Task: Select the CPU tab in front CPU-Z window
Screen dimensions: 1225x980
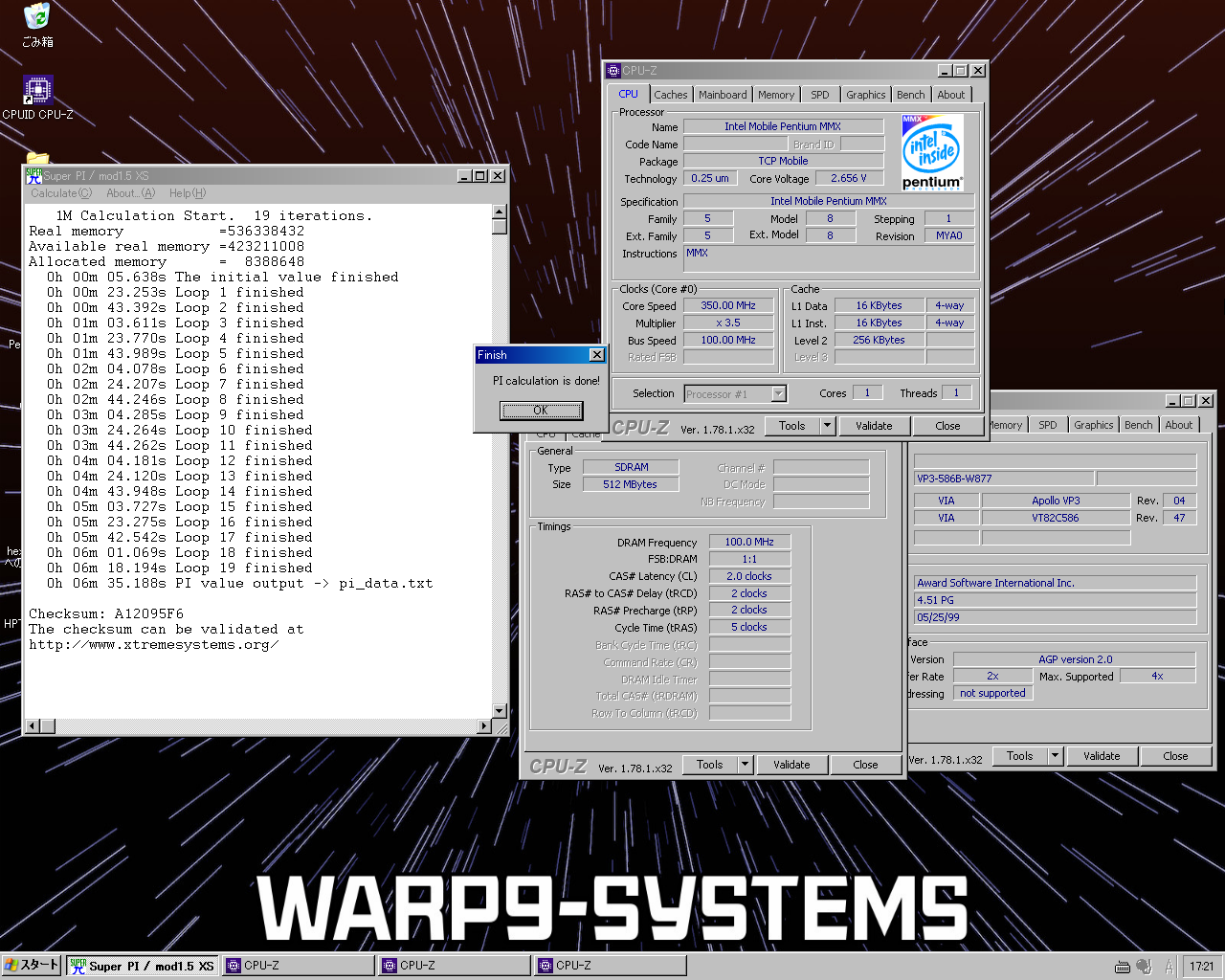Action: [x=628, y=94]
